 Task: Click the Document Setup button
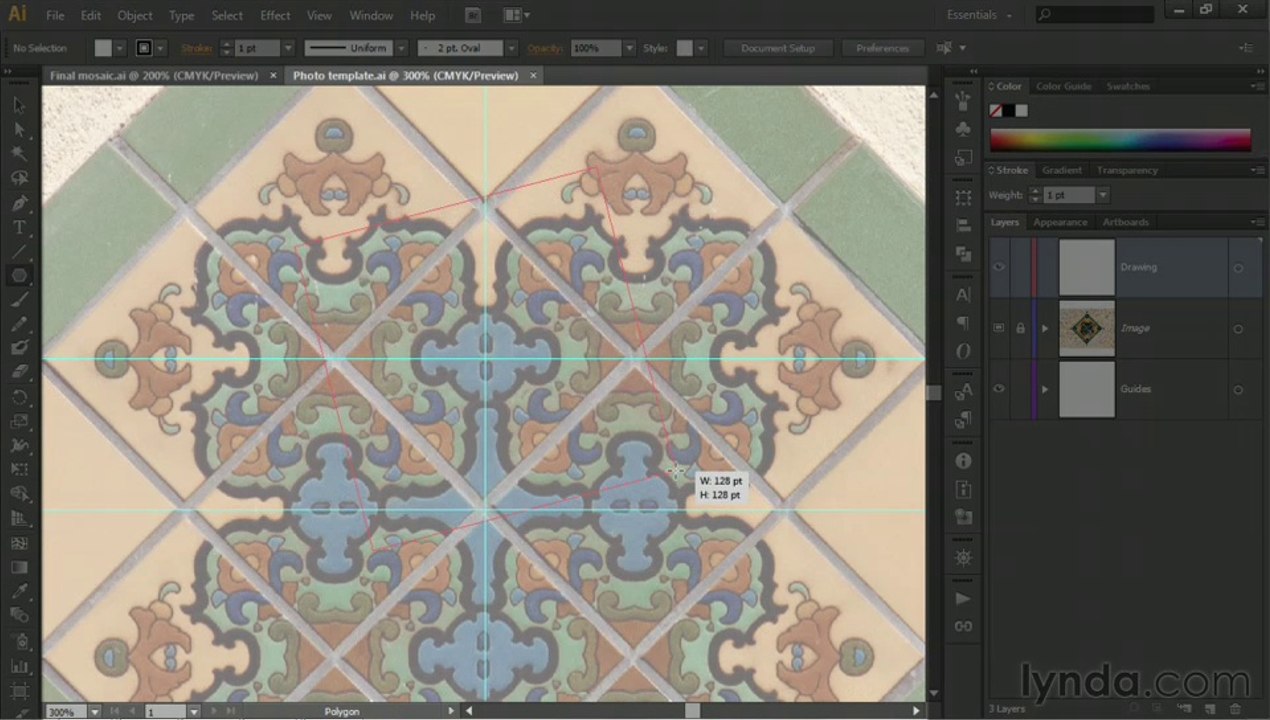click(x=777, y=48)
